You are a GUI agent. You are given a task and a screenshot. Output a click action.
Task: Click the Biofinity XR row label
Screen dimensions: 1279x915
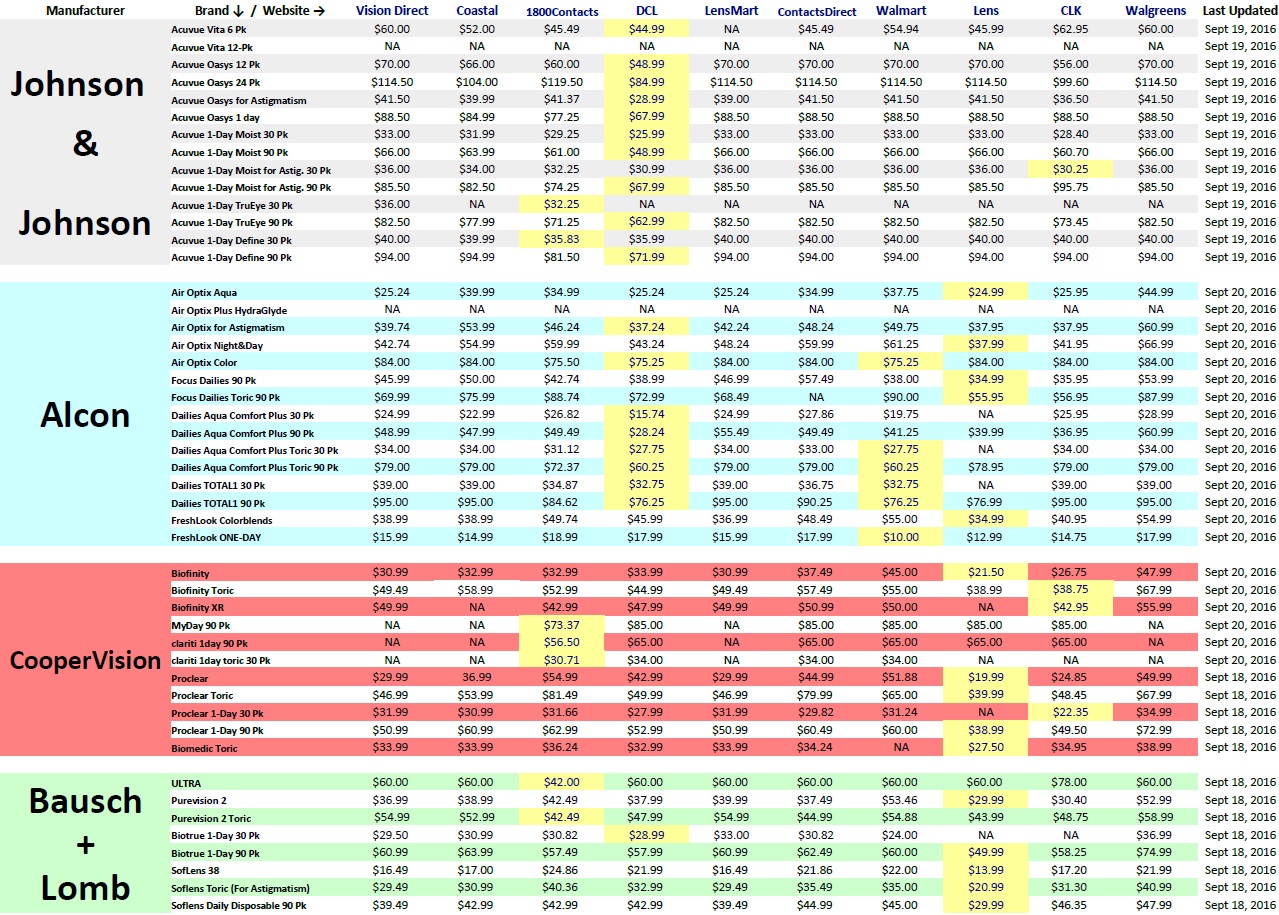click(197, 607)
